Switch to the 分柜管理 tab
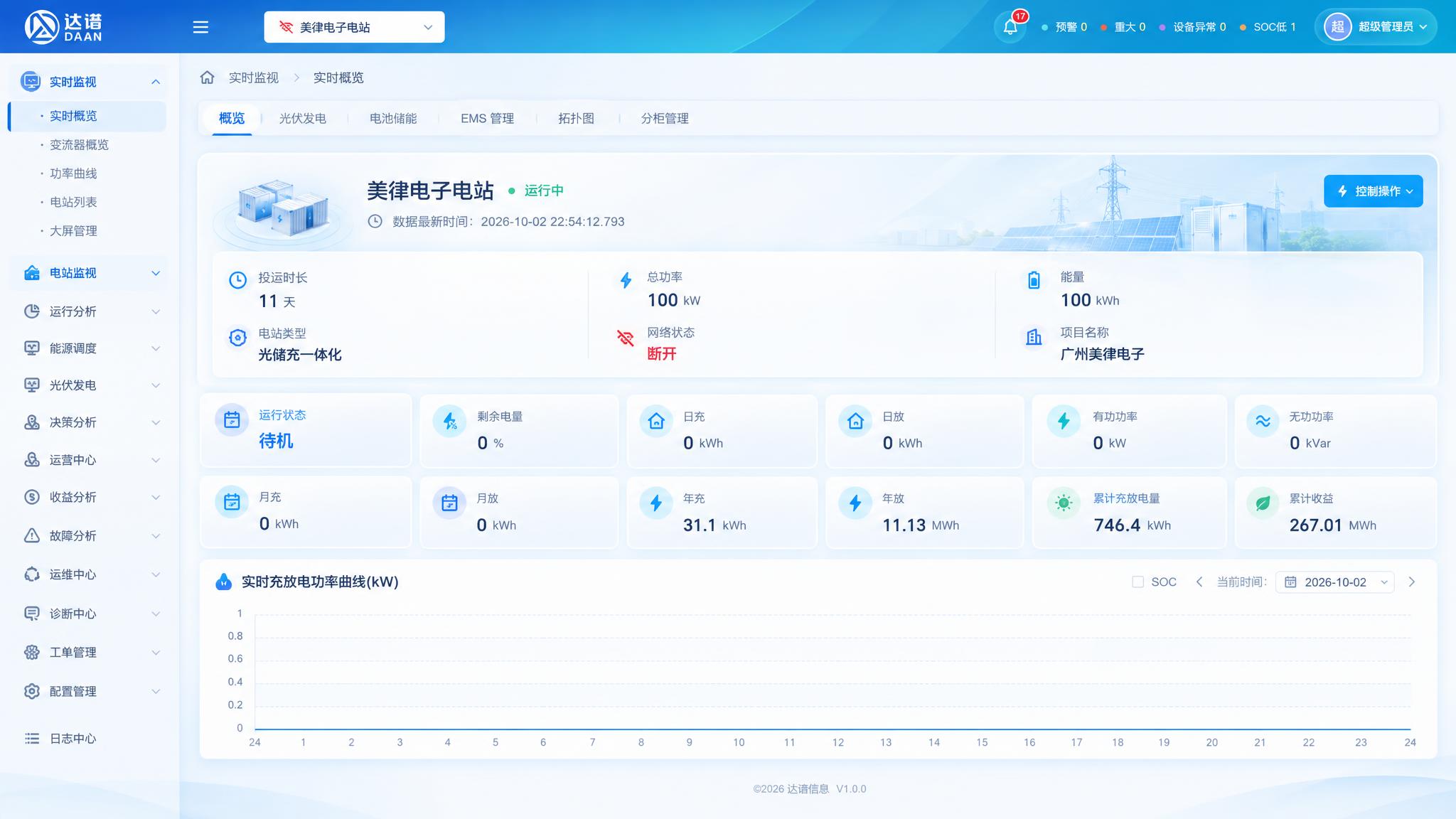 click(665, 118)
